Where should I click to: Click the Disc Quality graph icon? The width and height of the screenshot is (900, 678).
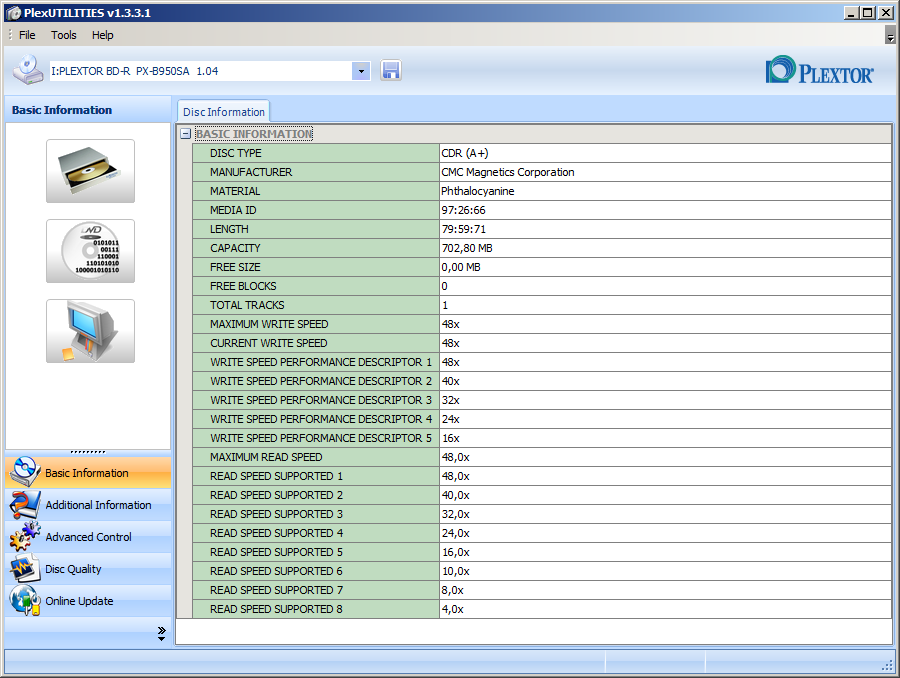[x=25, y=568]
